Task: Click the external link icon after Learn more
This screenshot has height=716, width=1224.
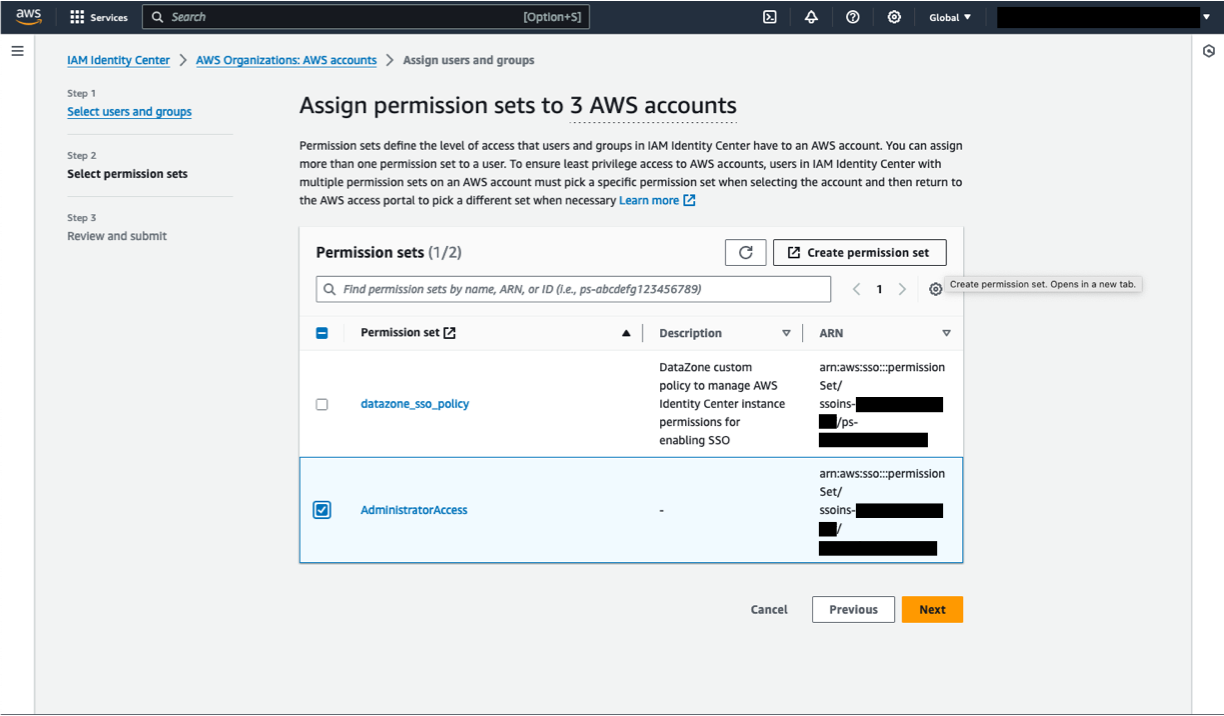Action: (689, 201)
